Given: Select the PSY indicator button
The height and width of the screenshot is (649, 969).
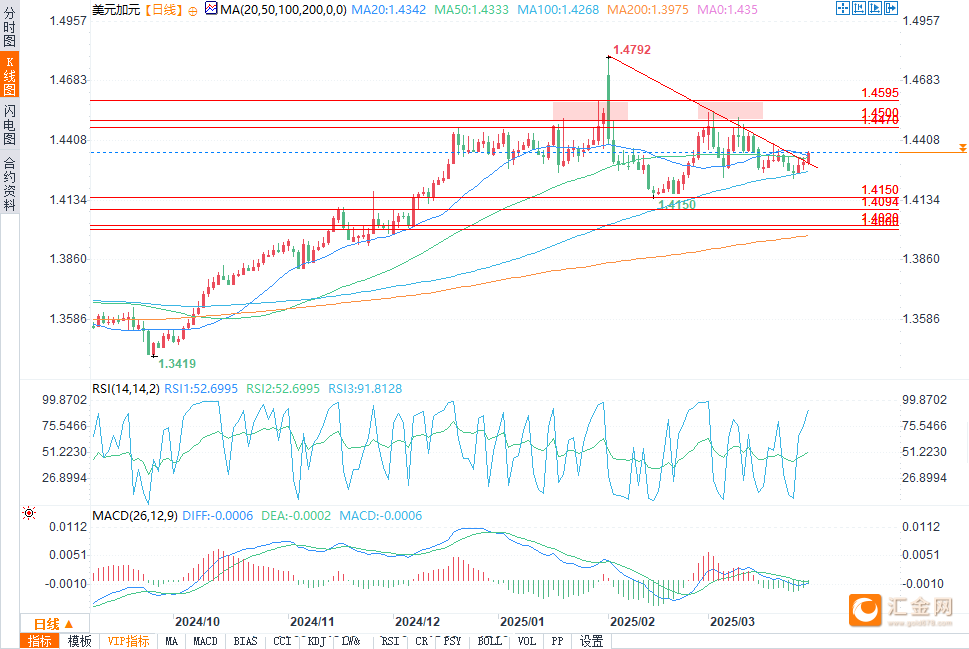Looking at the screenshot, I should (452, 641).
